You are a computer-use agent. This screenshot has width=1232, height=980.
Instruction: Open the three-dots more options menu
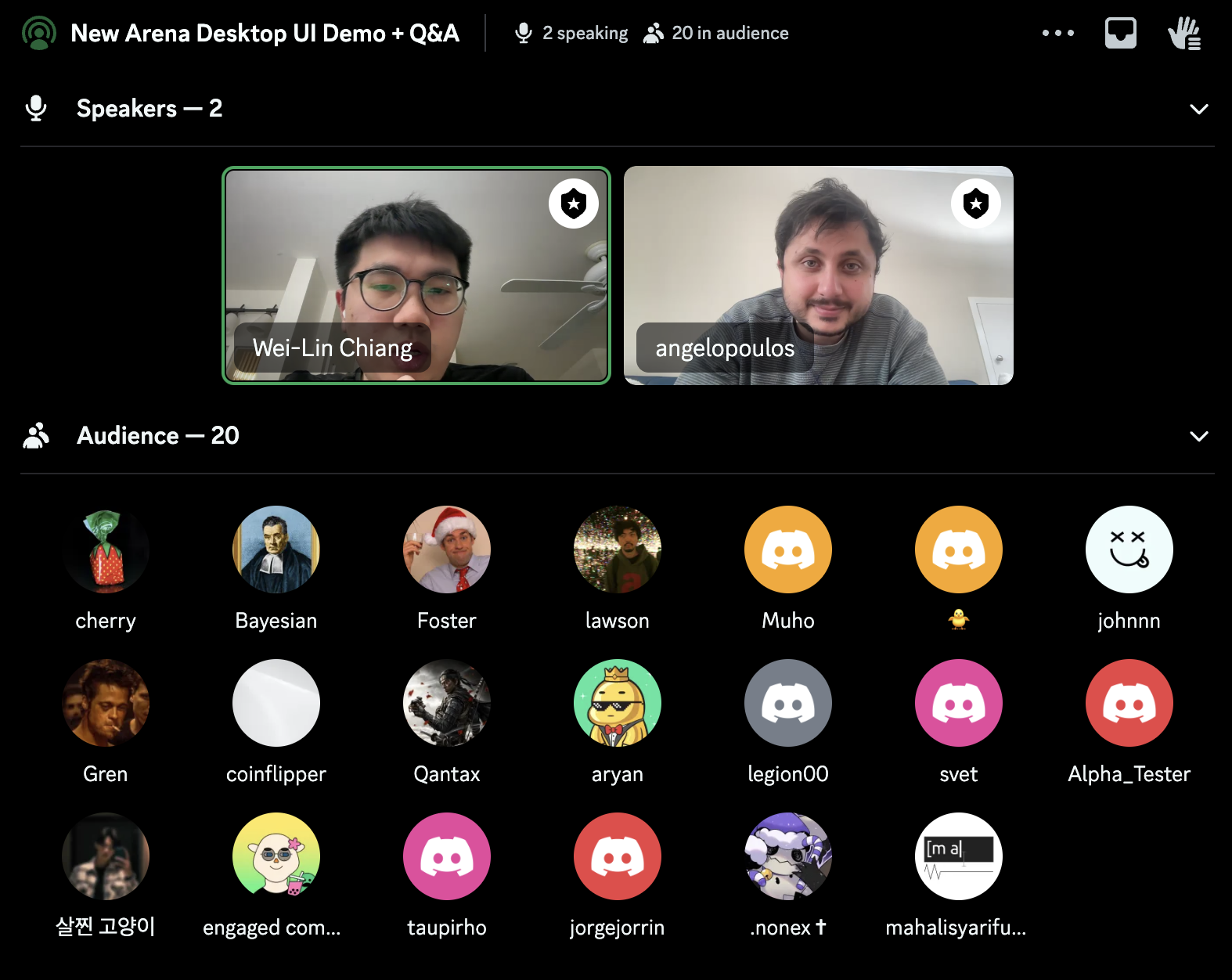pos(1057,33)
